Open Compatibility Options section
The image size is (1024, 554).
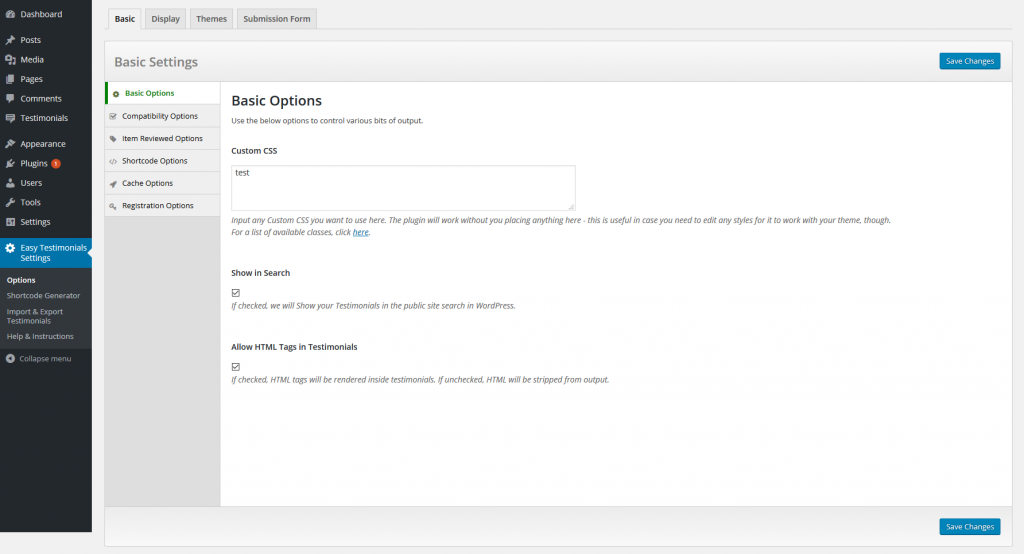[x=159, y=116]
